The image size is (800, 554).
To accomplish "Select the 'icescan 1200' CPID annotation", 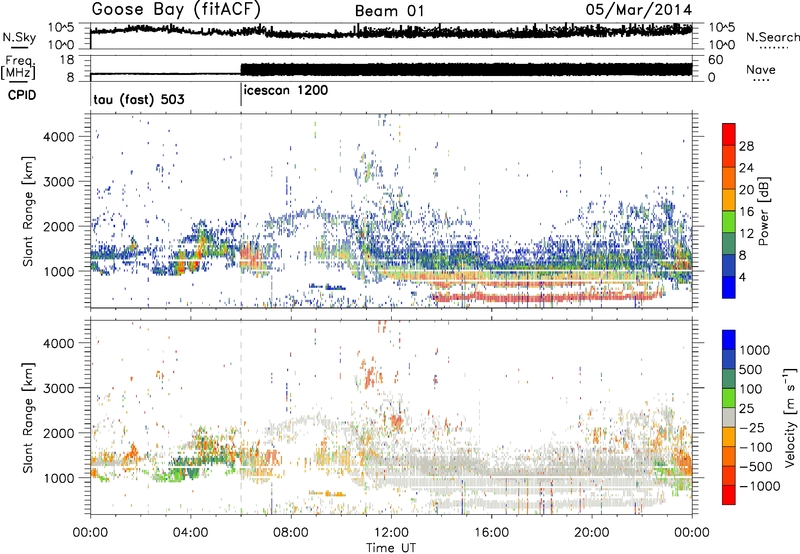I will [x=286, y=91].
